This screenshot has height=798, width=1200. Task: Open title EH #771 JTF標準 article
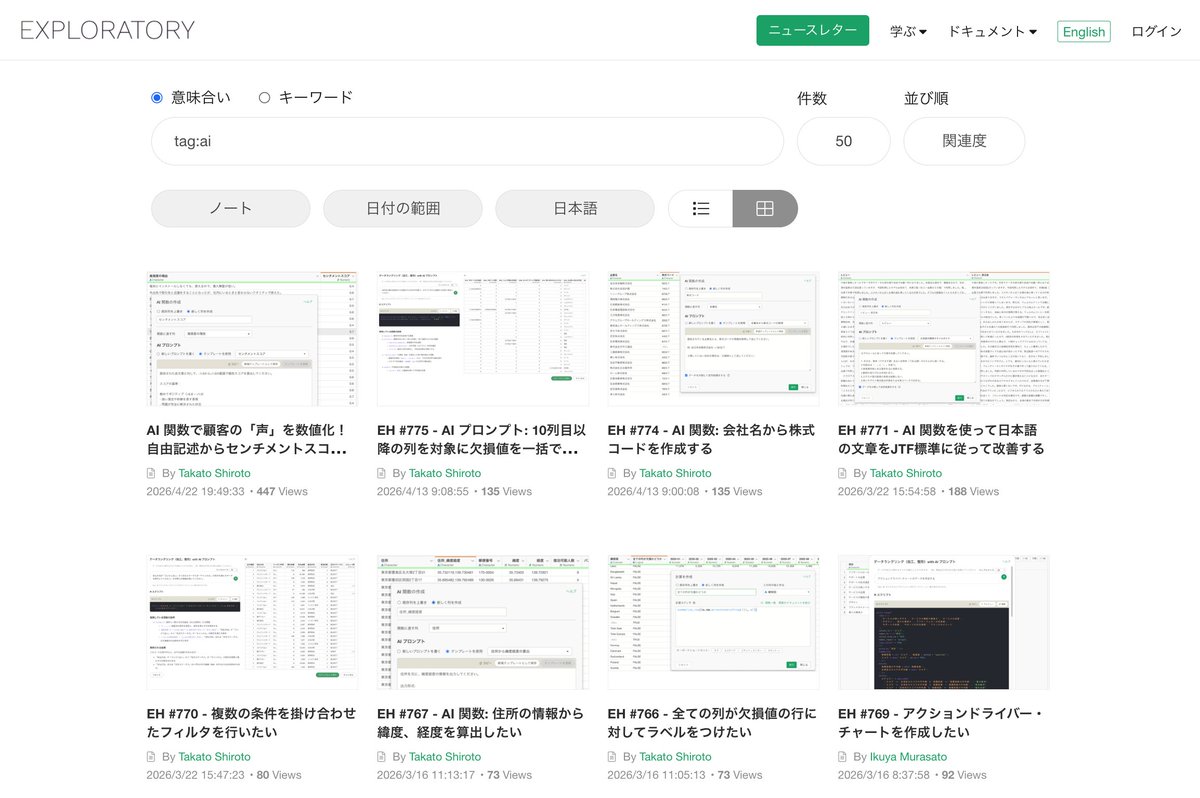pyautogui.click(x=941, y=439)
